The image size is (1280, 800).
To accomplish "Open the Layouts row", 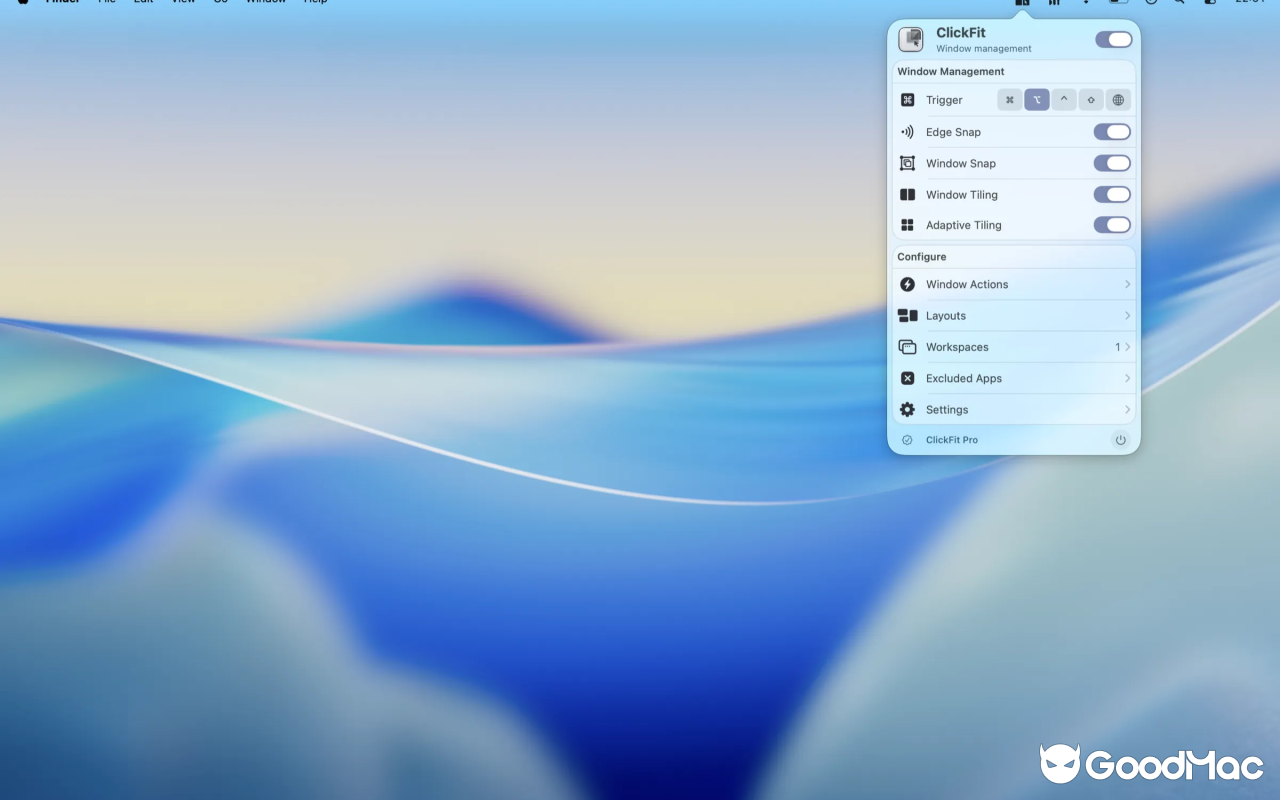I will [1014, 316].
